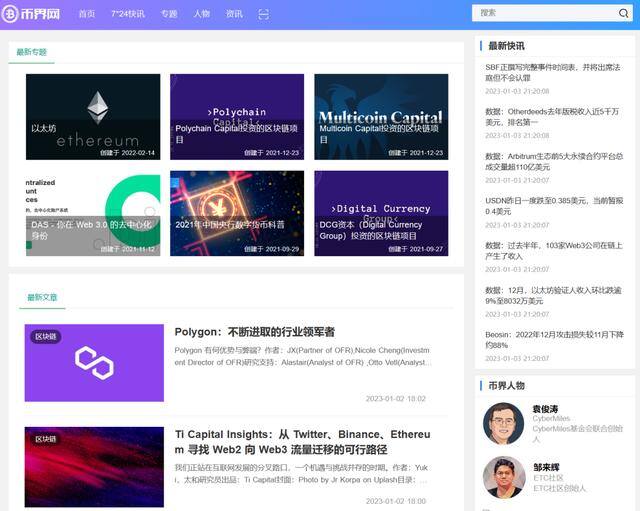The height and width of the screenshot is (511, 640).
Task: Click the search magnifier icon
Action: click(623, 13)
